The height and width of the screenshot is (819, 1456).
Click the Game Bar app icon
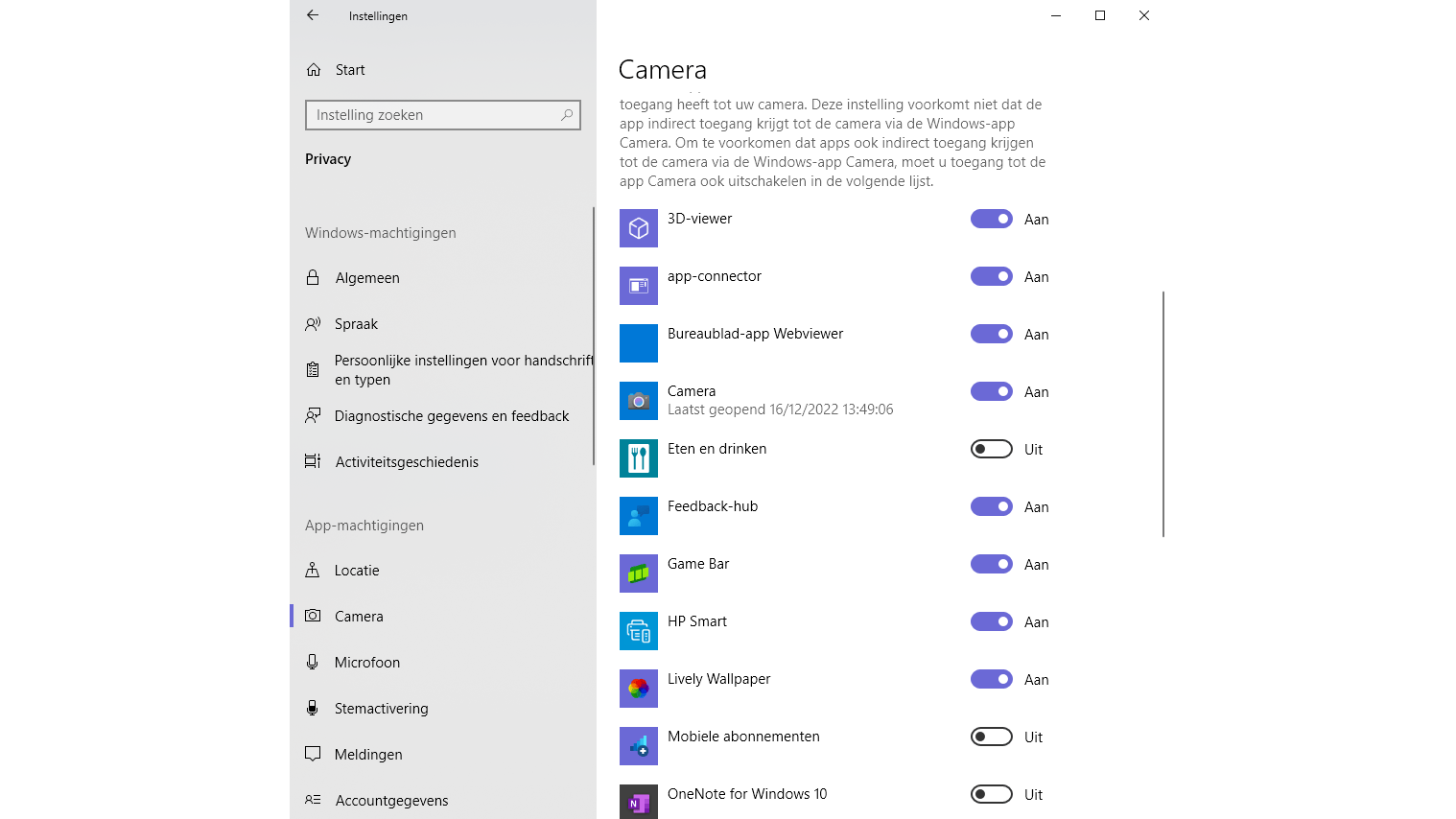pyautogui.click(x=639, y=573)
